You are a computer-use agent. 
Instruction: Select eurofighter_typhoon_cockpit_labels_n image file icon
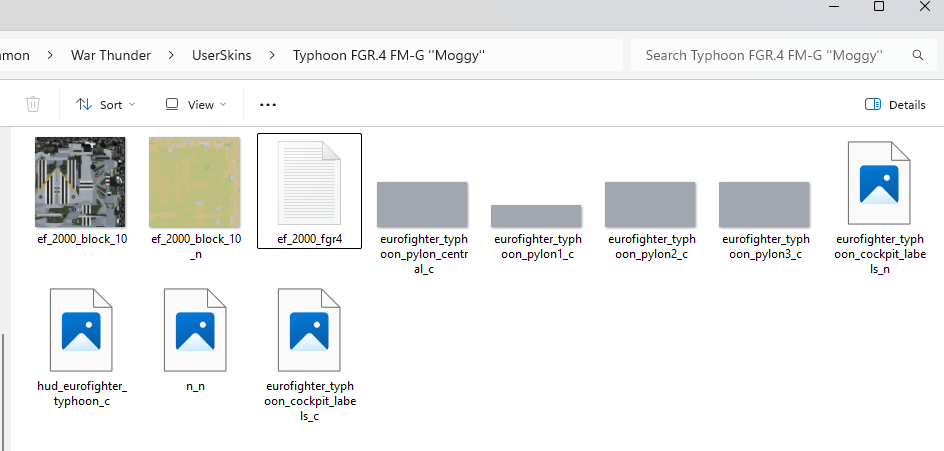pyautogui.click(x=879, y=182)
